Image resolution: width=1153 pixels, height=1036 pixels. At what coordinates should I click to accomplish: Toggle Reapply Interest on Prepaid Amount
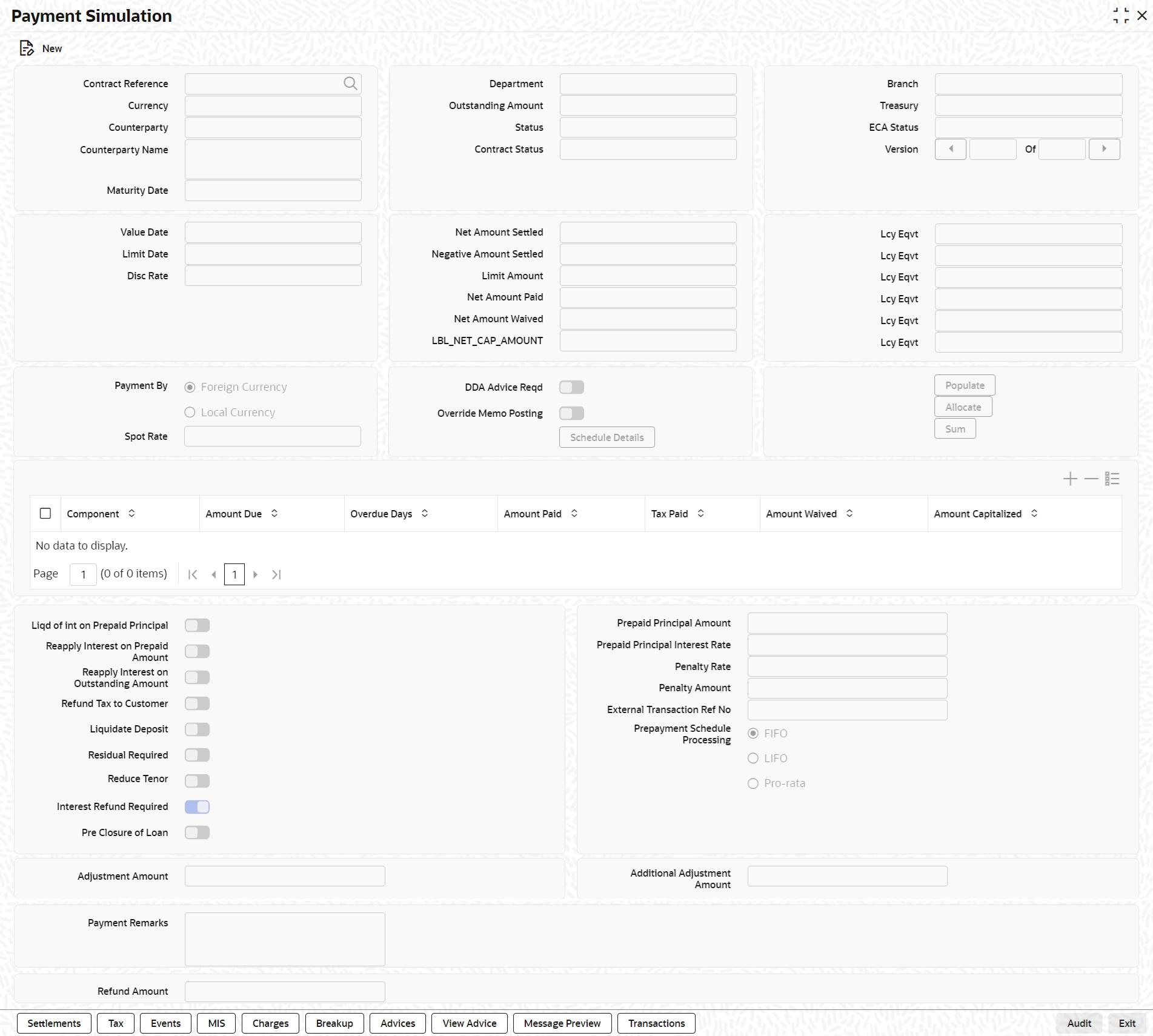pyautogui.click(x=197, y=651)
